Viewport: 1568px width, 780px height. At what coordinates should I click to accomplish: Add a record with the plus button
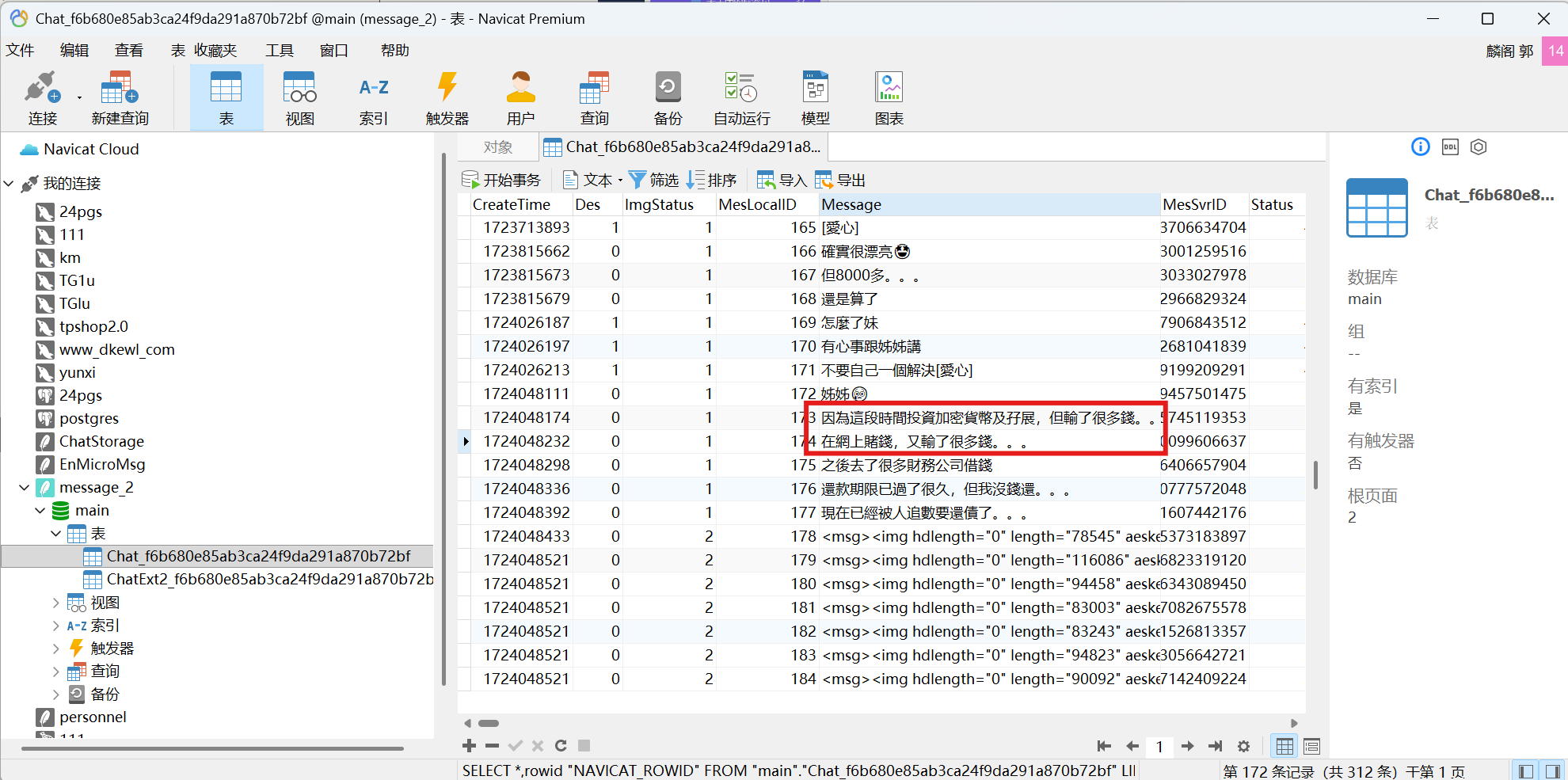coord(469,746)
